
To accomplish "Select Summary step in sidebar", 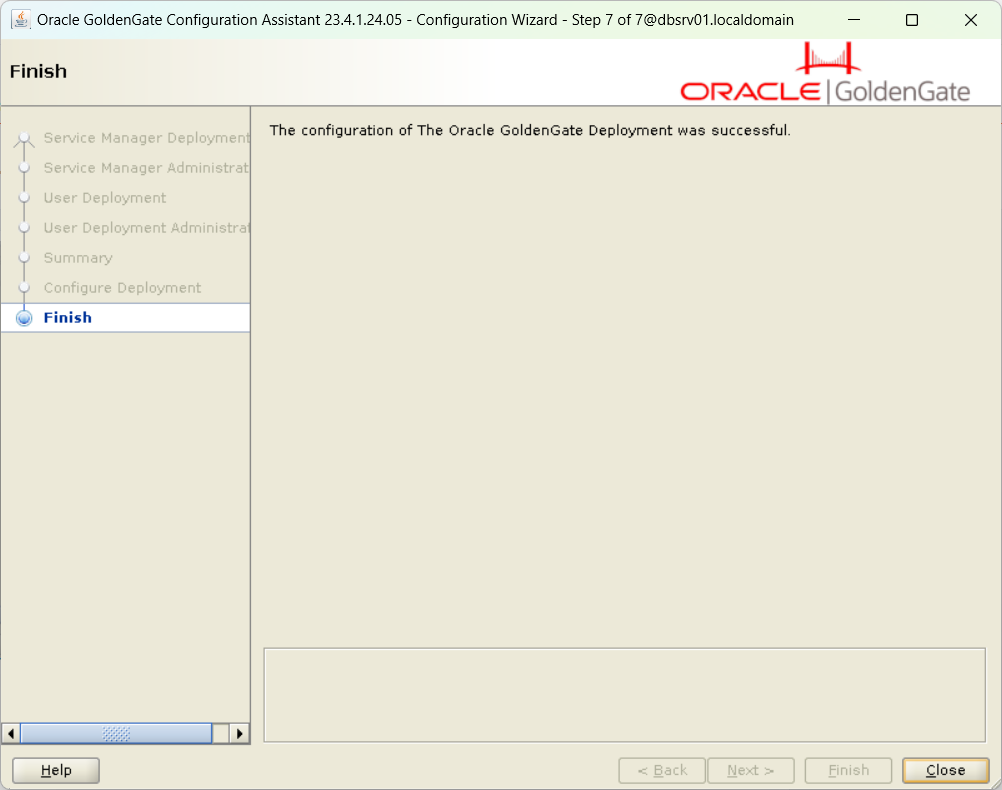I will [x=78, y=258].
